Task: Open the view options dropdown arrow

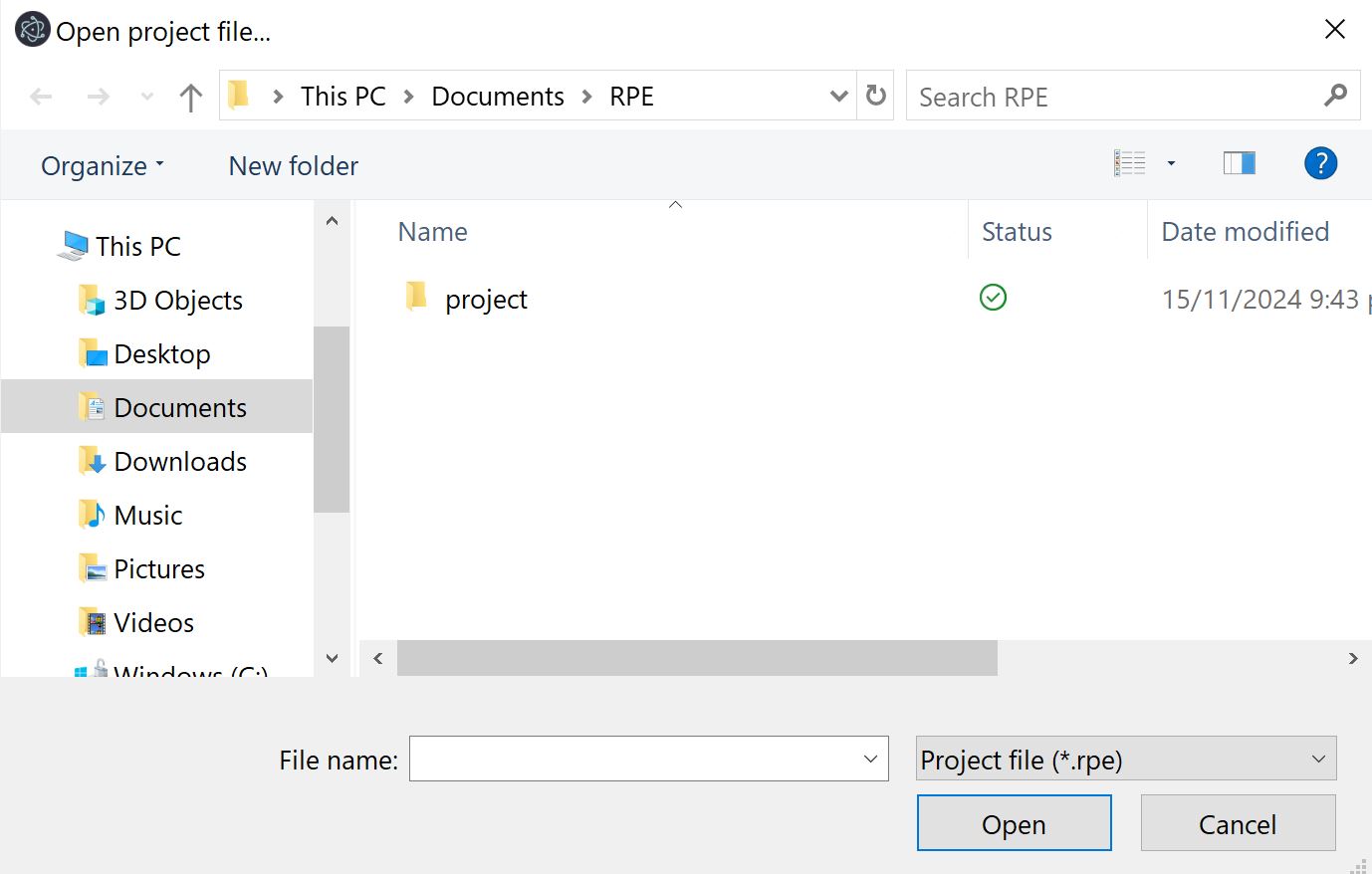Action: tap(1171, 163)
